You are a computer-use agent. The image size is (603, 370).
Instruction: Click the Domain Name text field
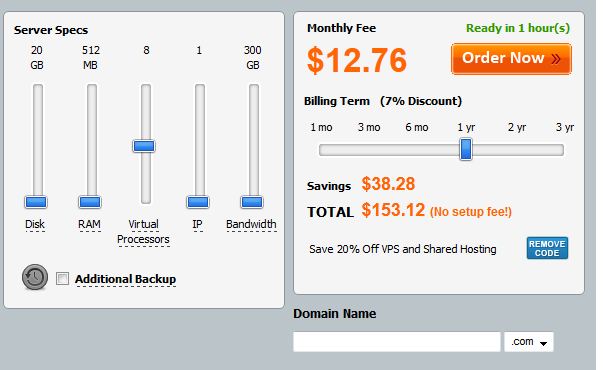(x=396, y=342)
